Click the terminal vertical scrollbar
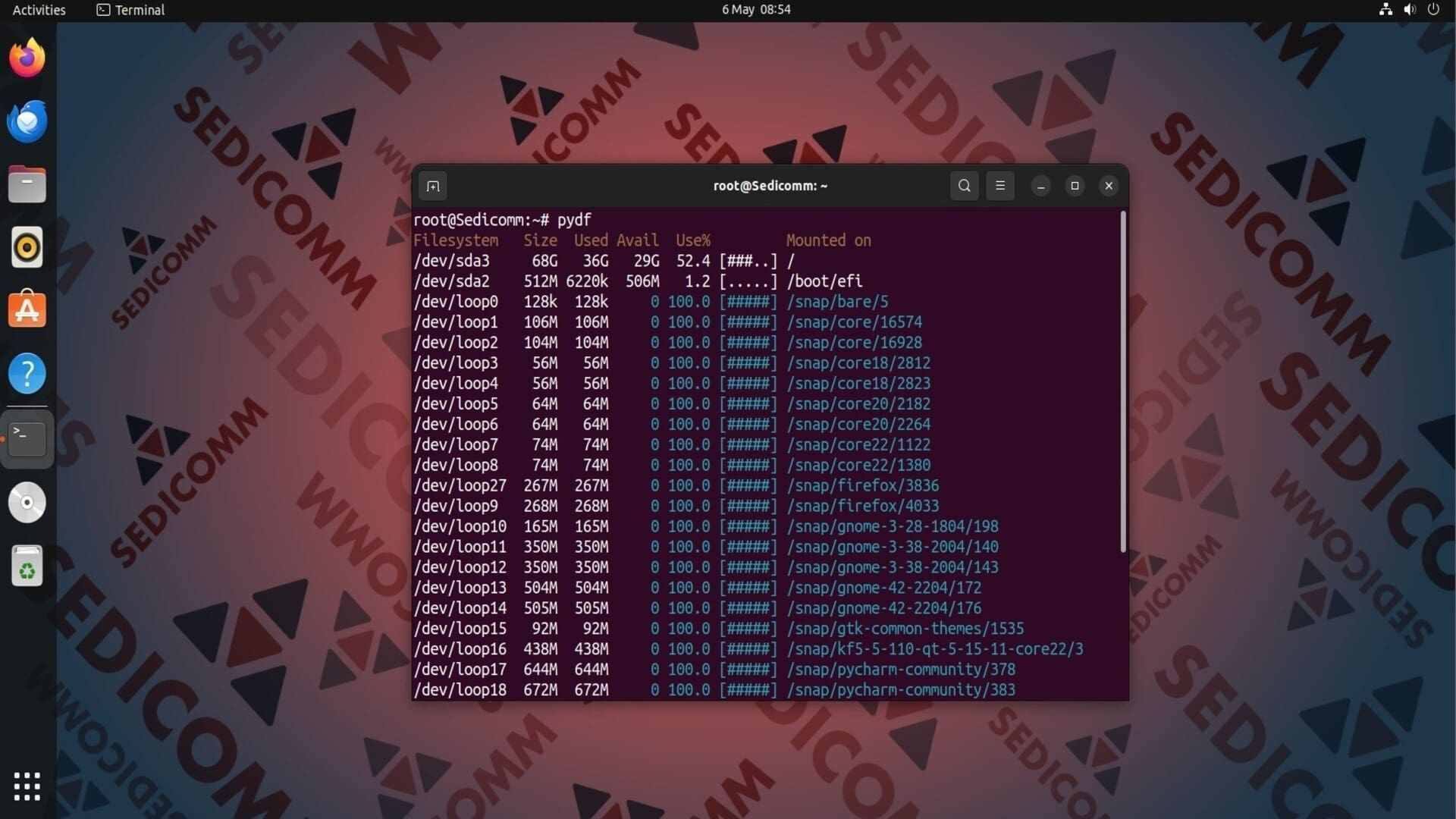Viewport: 1456px width, 819px height. tap(1123, 381)
